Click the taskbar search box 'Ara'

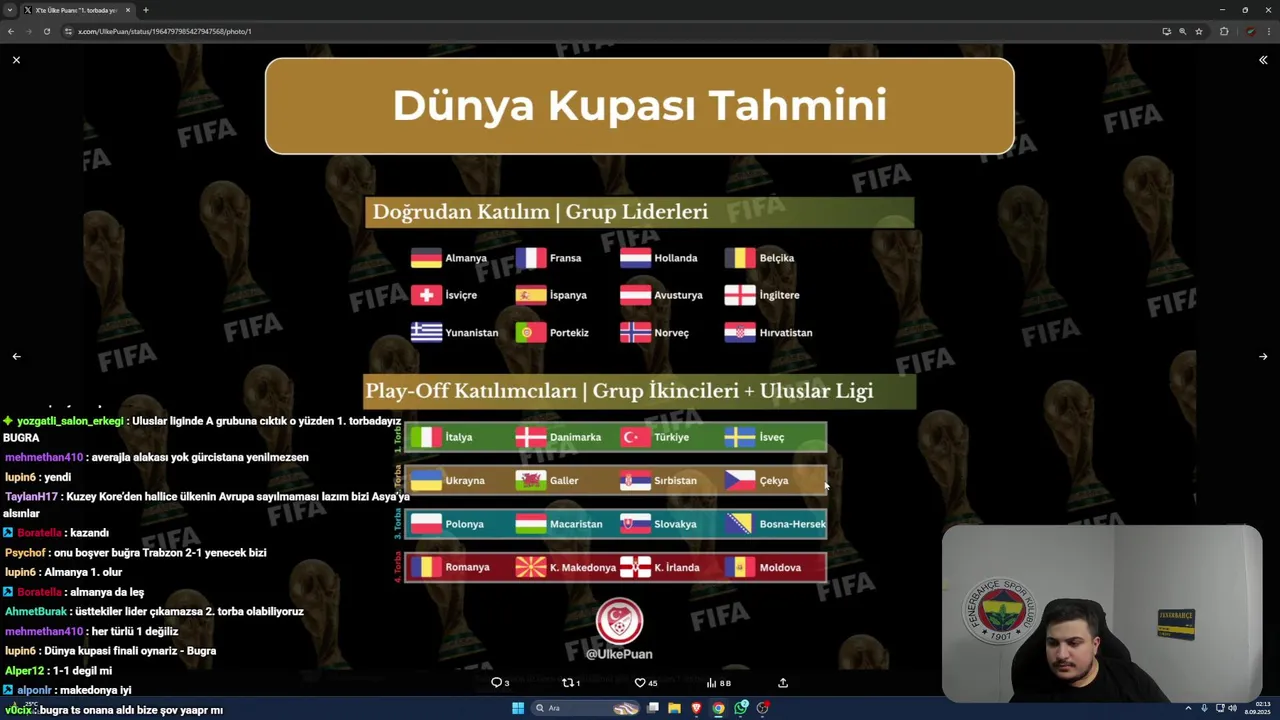(583, 708)
